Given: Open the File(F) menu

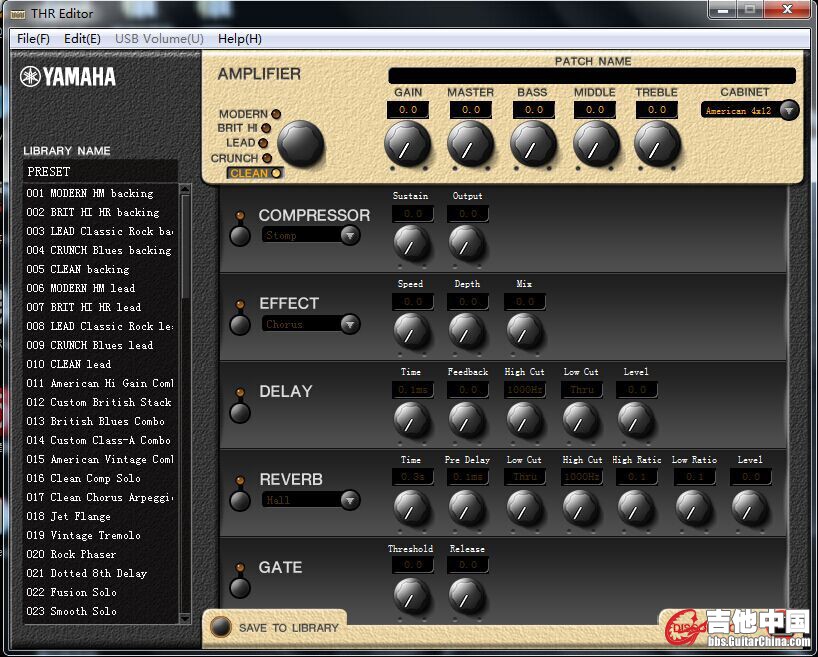Looking at the screenshot, I should pyautogui.click(x=33, y=39).
